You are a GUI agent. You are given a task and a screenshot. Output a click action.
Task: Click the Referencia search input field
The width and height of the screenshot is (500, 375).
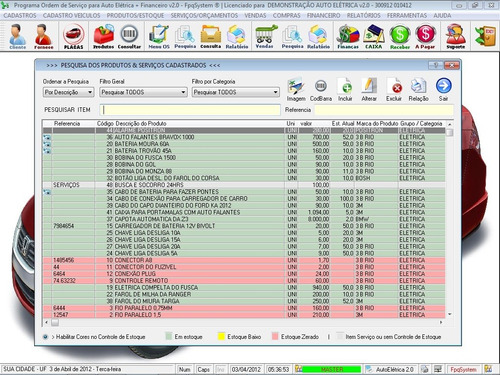click(x=384, y=110)
